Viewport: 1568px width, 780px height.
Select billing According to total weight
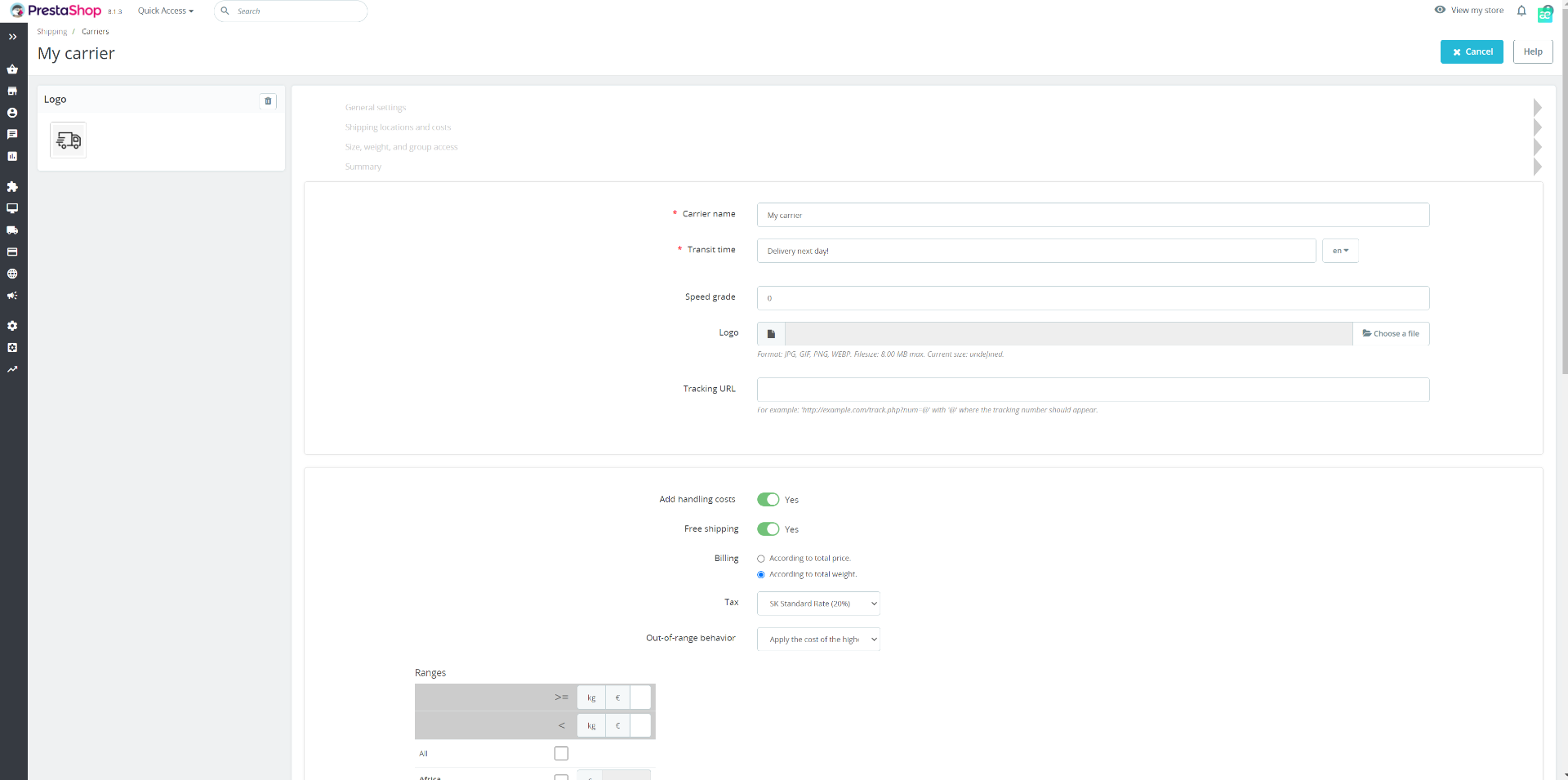pos(761,575)
